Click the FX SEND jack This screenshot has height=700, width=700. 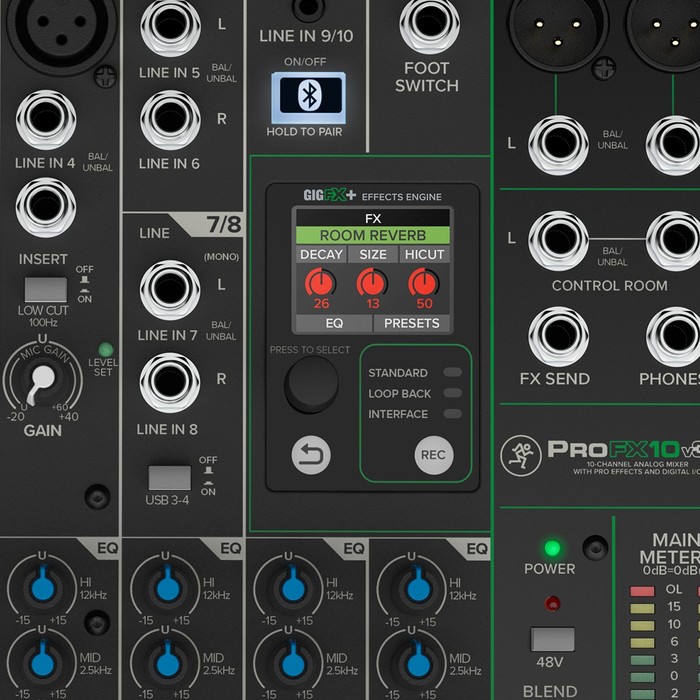(558, 336)
